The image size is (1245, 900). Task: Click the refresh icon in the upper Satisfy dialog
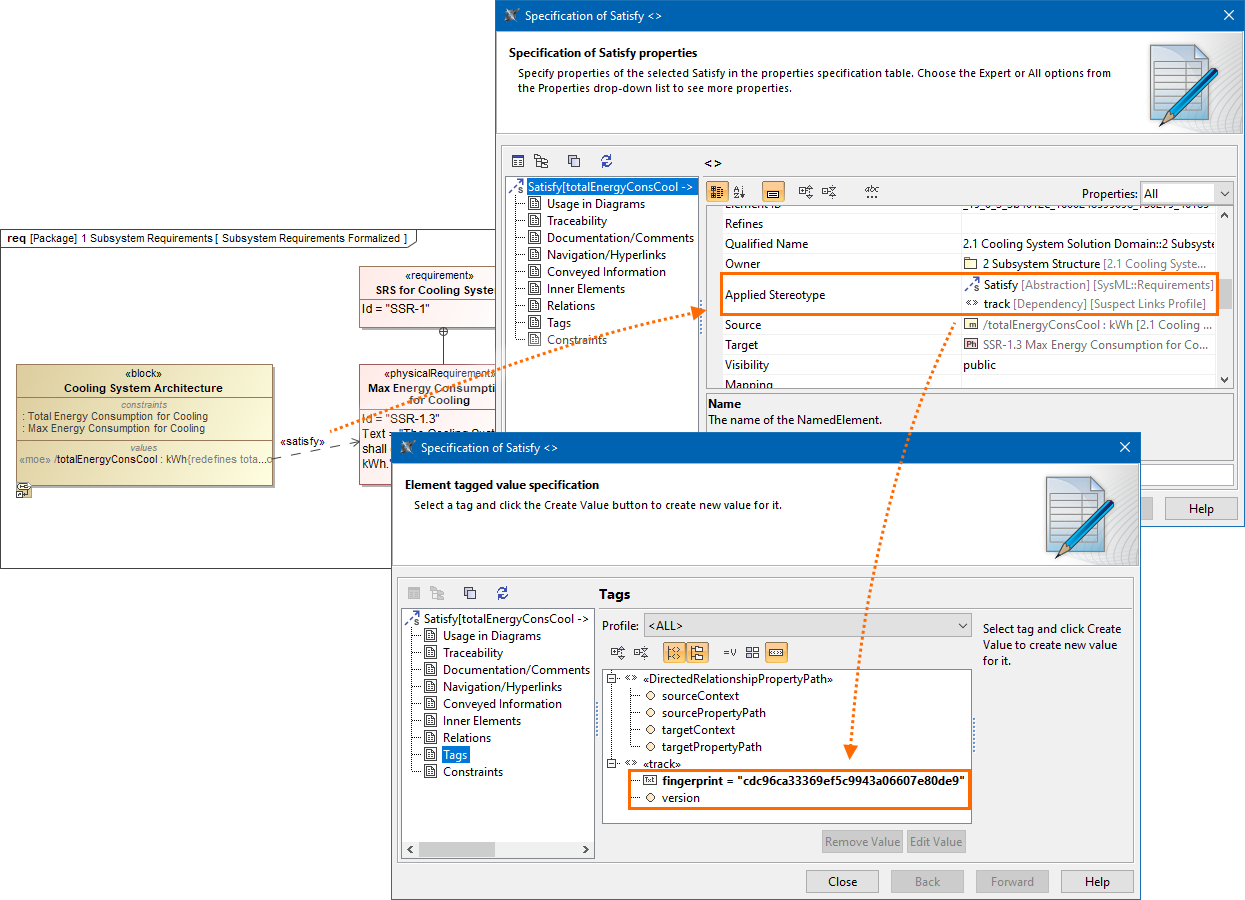(606, 161)
